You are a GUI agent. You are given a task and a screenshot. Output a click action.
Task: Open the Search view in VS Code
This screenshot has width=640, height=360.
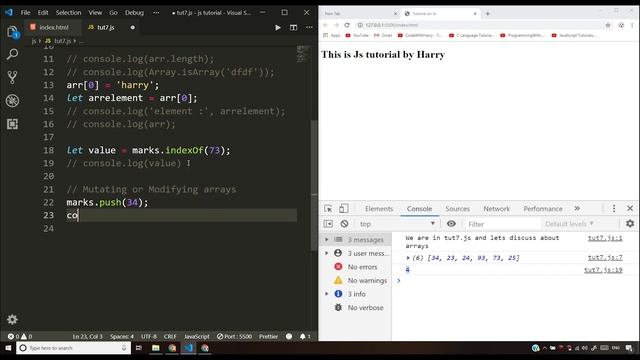click(13, 54)
